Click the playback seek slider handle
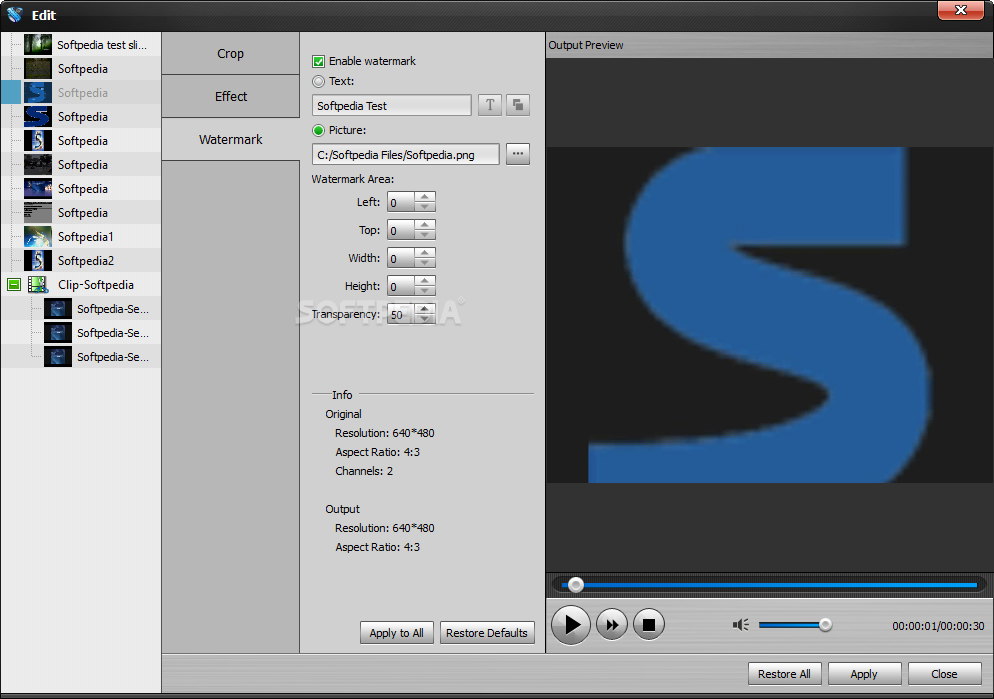Image resolution: width=994 pixels, height=699 pixels. pos(576,585)
